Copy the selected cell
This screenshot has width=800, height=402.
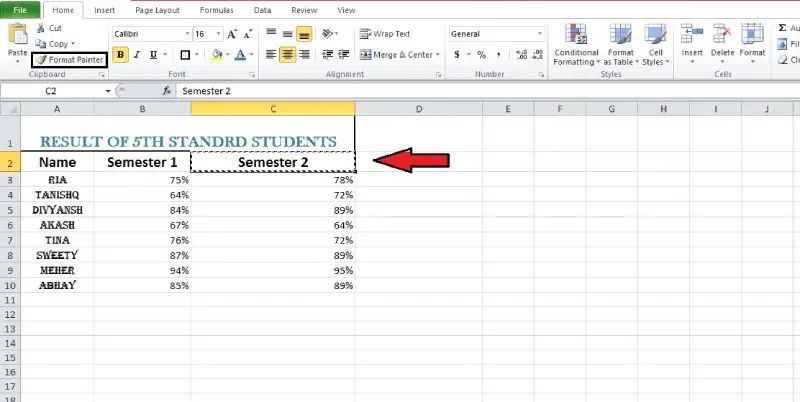pyautogui.click(x=51, y=44)
